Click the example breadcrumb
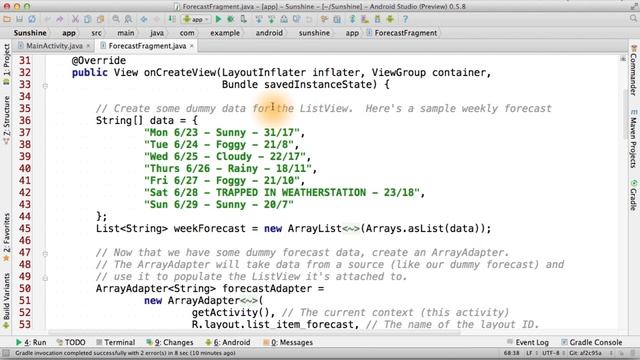640x360 pixels. (225, 33)
